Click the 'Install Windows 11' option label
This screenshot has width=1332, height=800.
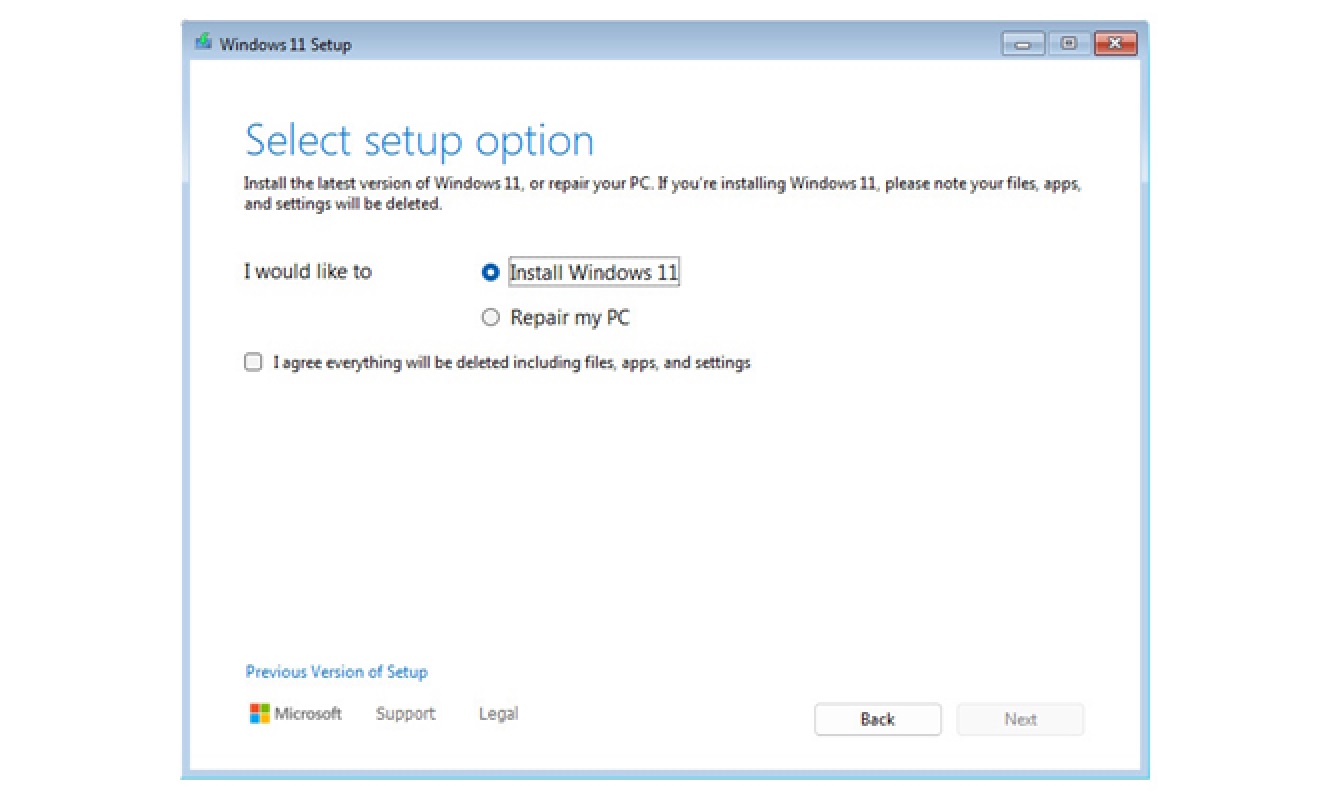coord(594,272)
